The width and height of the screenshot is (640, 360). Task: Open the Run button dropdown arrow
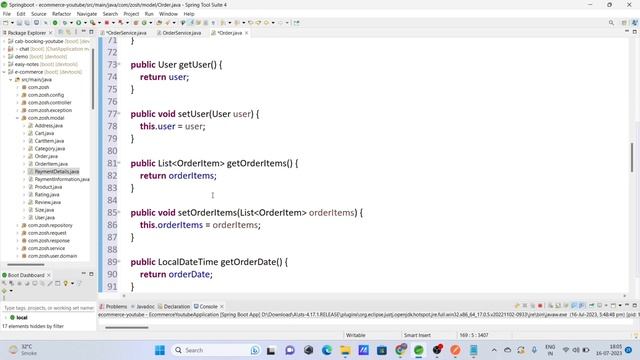tap(84, 23)
